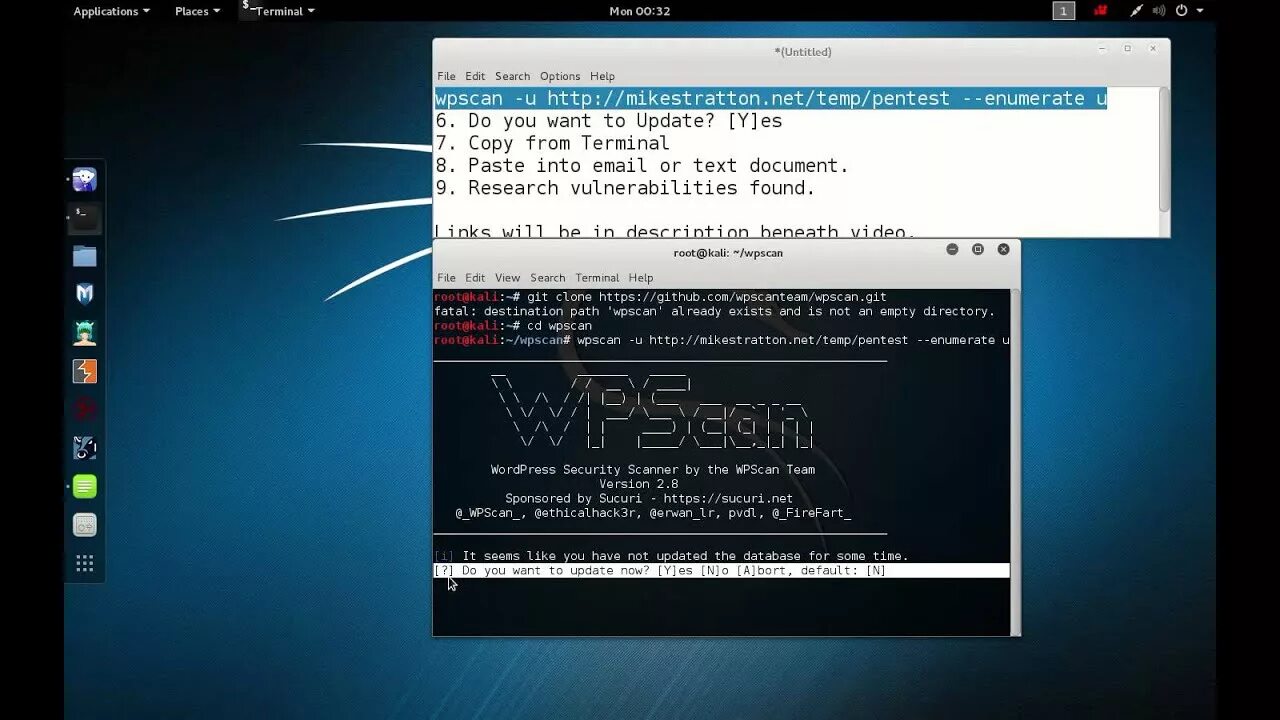Minimize the terminal window
Image resolution: width=1280 pixels, height=720 pixels.
(x=952, y=250)
